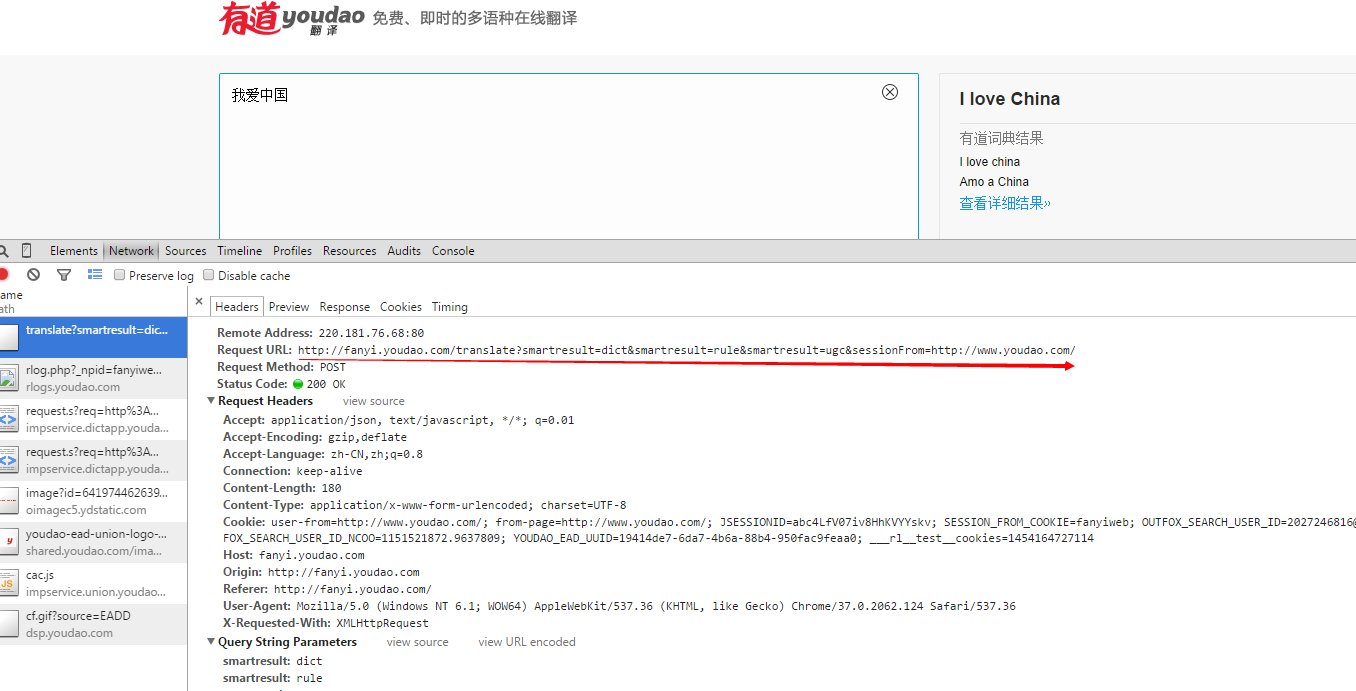This screenshot has width=1356, height=691.
Task: Switch to the large request rows view icon
Action: [95, 275]
